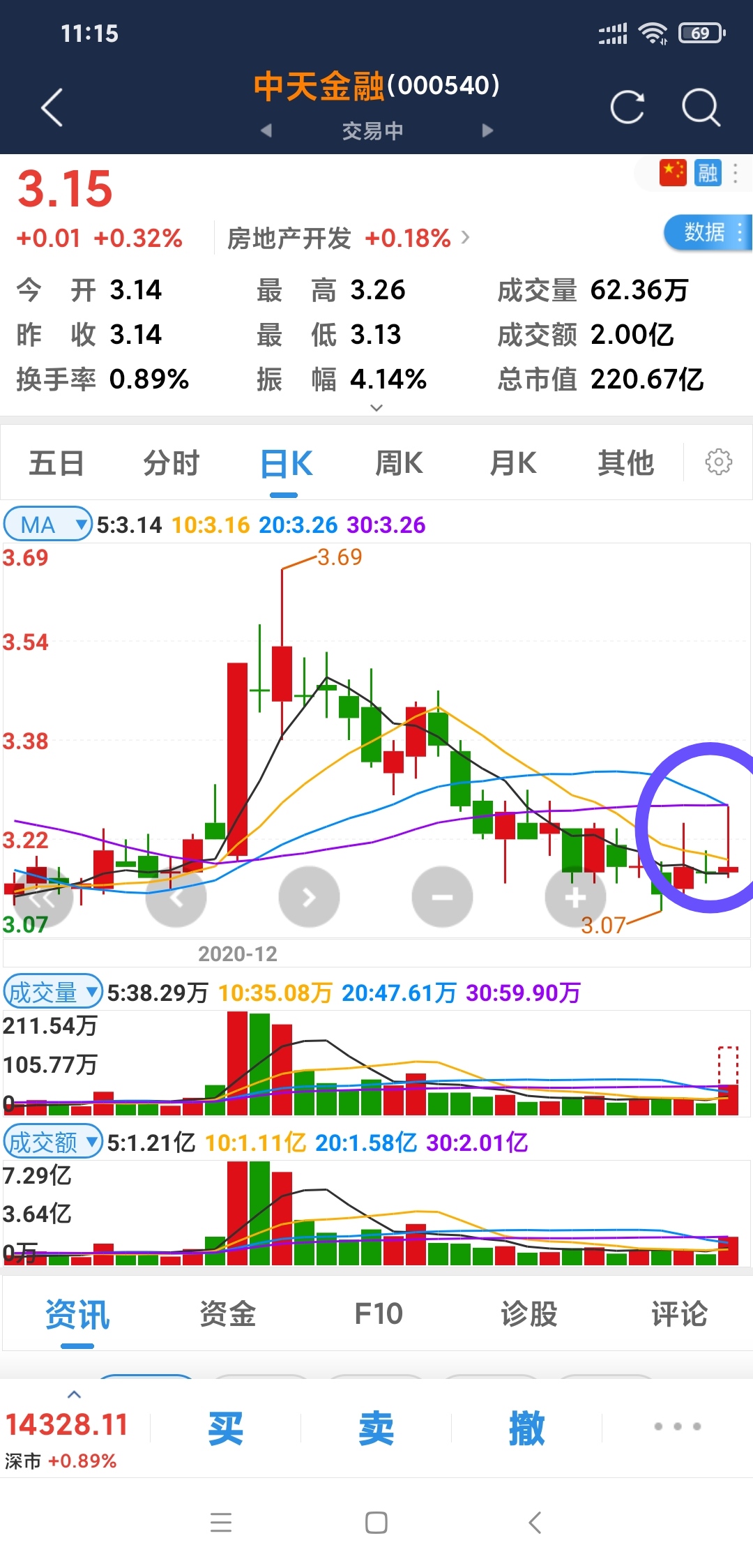Select the 分时 chart tab
This screenshot has height=1568, width=753.
(x=172, y=463)
